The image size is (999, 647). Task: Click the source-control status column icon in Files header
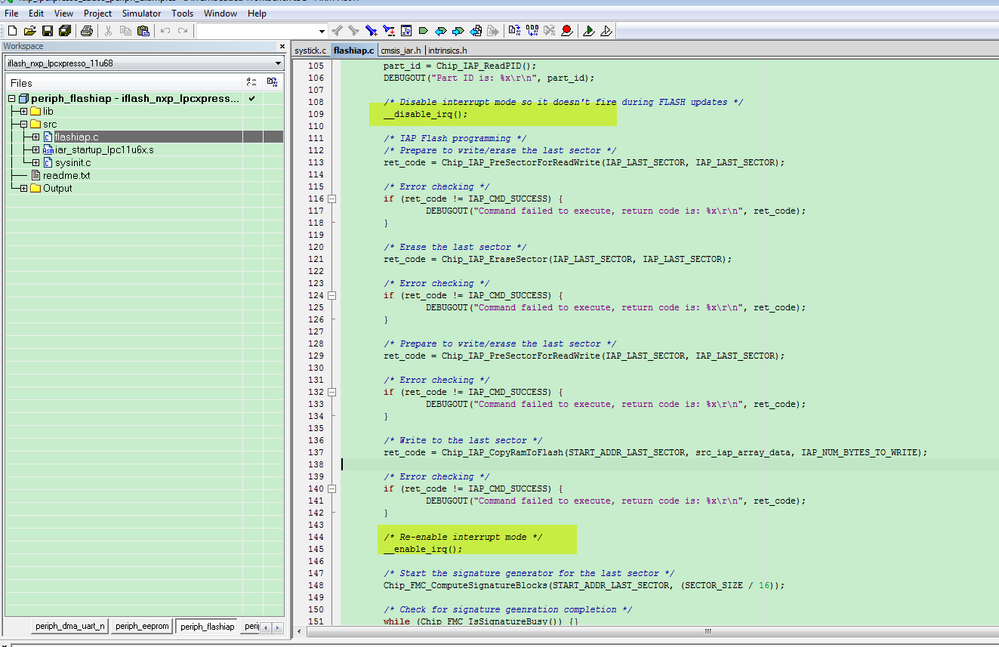tap(252, 82)
